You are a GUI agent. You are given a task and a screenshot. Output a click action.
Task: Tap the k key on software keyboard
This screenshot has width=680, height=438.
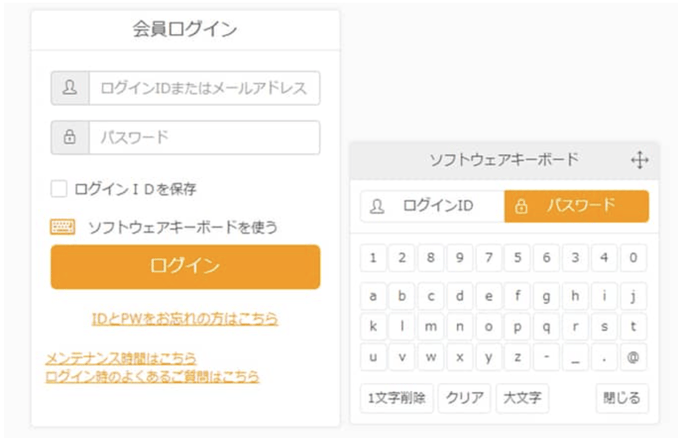pos(373,327)
